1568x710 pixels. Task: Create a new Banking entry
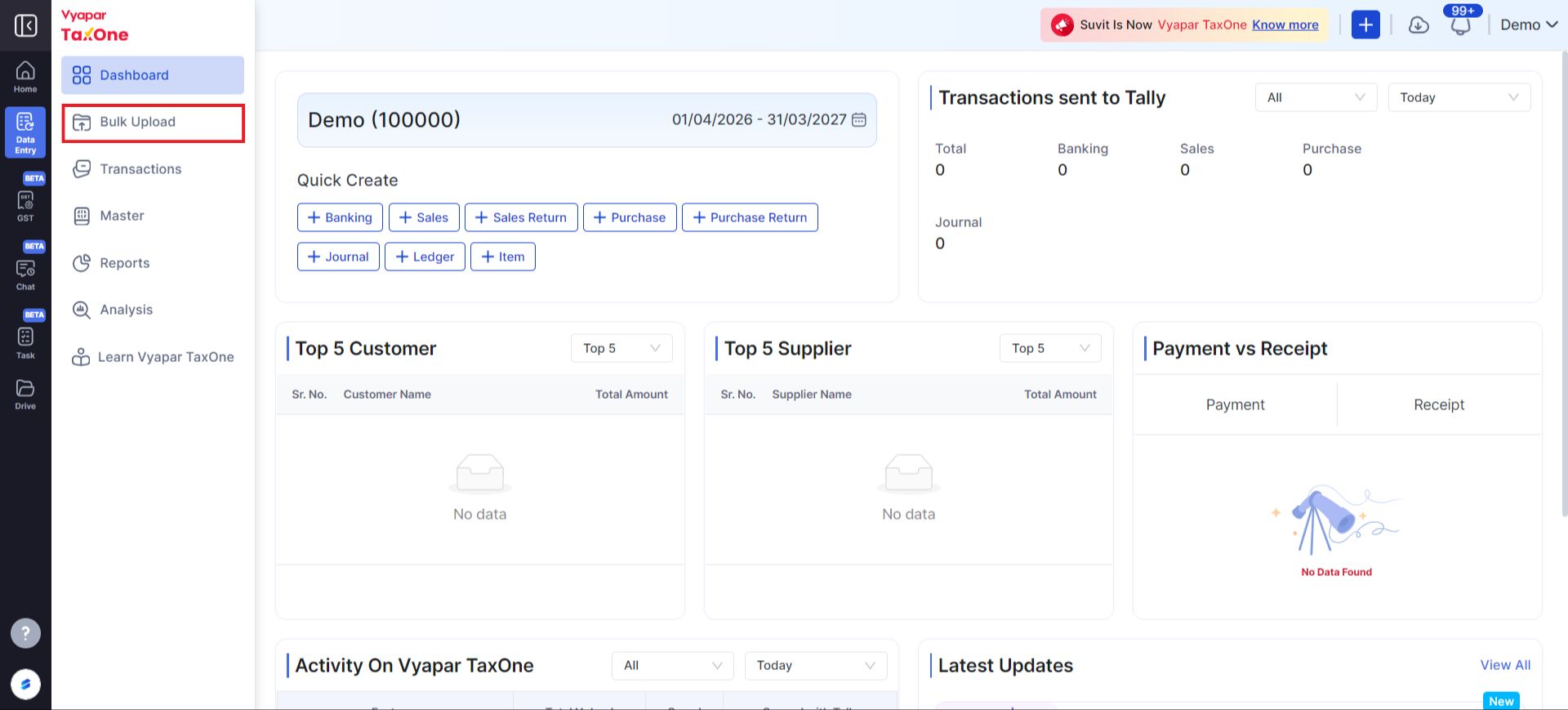pos(340,217)
